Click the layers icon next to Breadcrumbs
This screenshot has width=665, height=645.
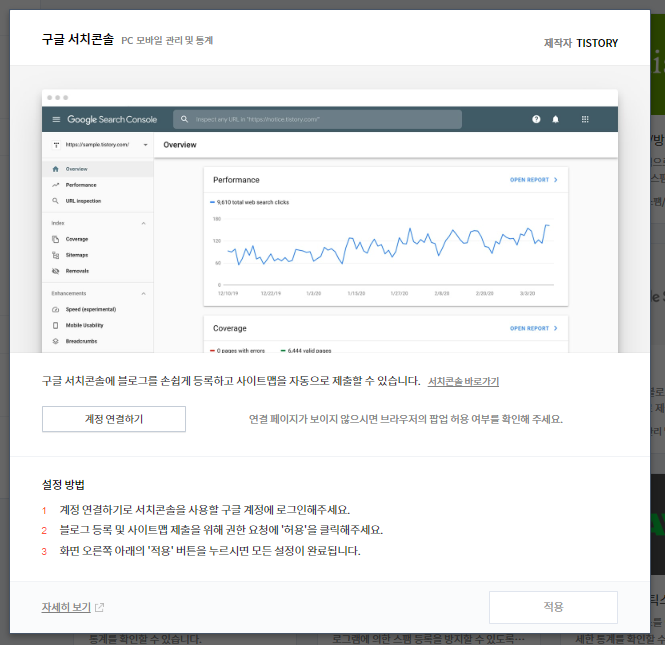click(56, 341)
